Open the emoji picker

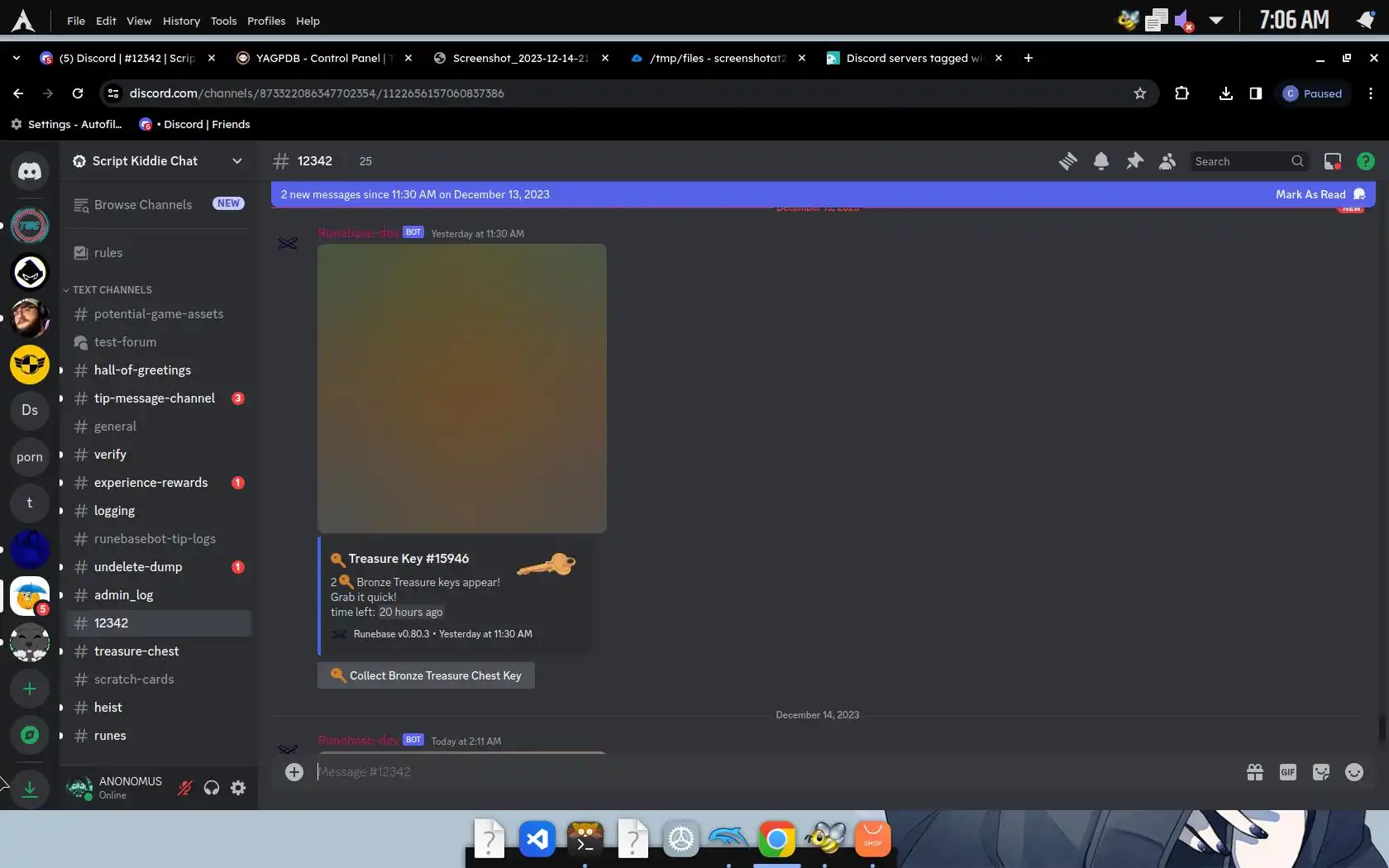point(1354,772)
